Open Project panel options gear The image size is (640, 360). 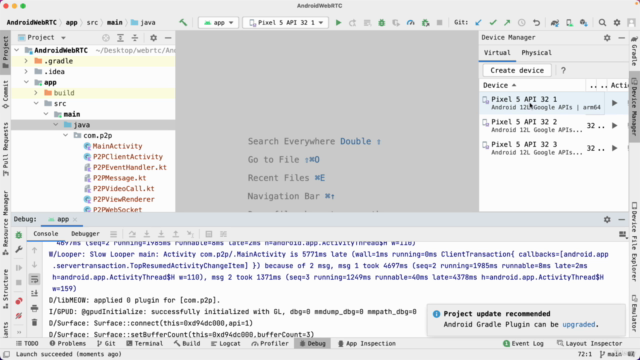click(153, 38)
